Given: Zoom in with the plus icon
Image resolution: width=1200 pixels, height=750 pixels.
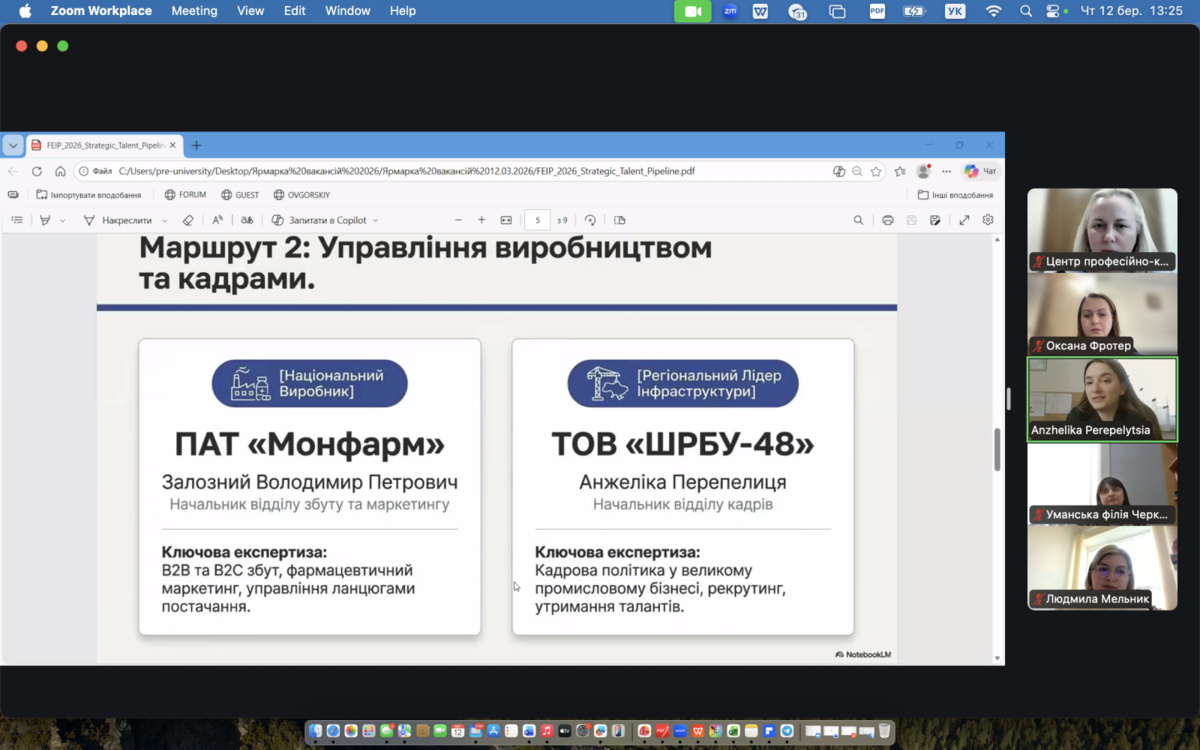Looking at the screenshot, I should tap(481, 220).
